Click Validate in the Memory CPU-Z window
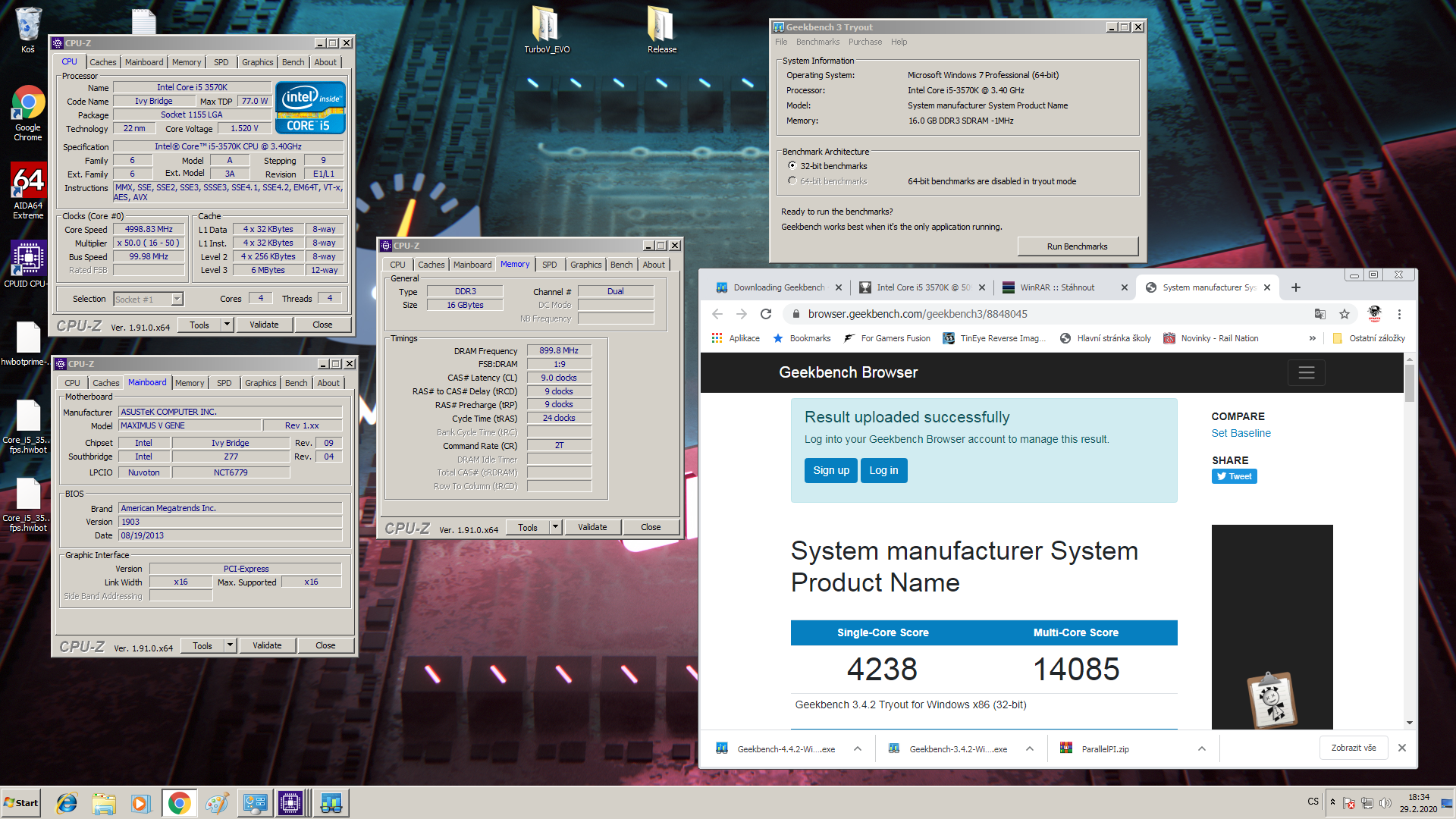1456x819 pixels. 592,527
